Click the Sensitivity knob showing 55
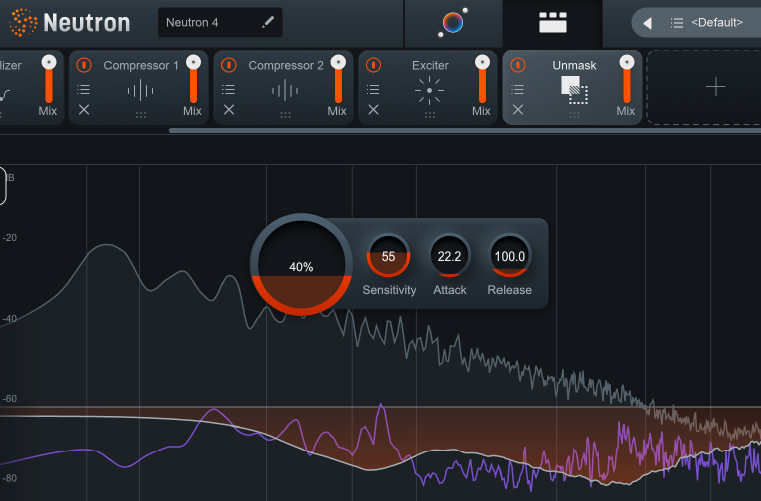Viewport: 761px width, 501px height. click(388, 256)
